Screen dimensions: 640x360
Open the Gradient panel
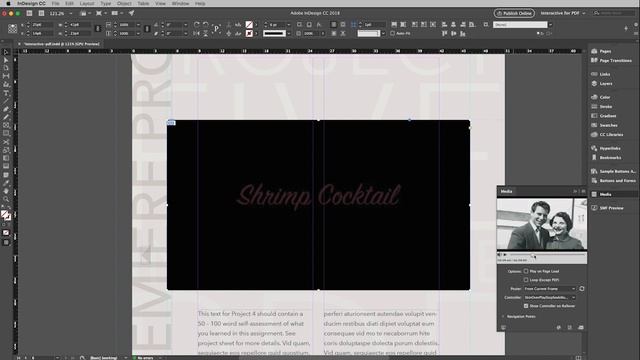coord(604,116)
